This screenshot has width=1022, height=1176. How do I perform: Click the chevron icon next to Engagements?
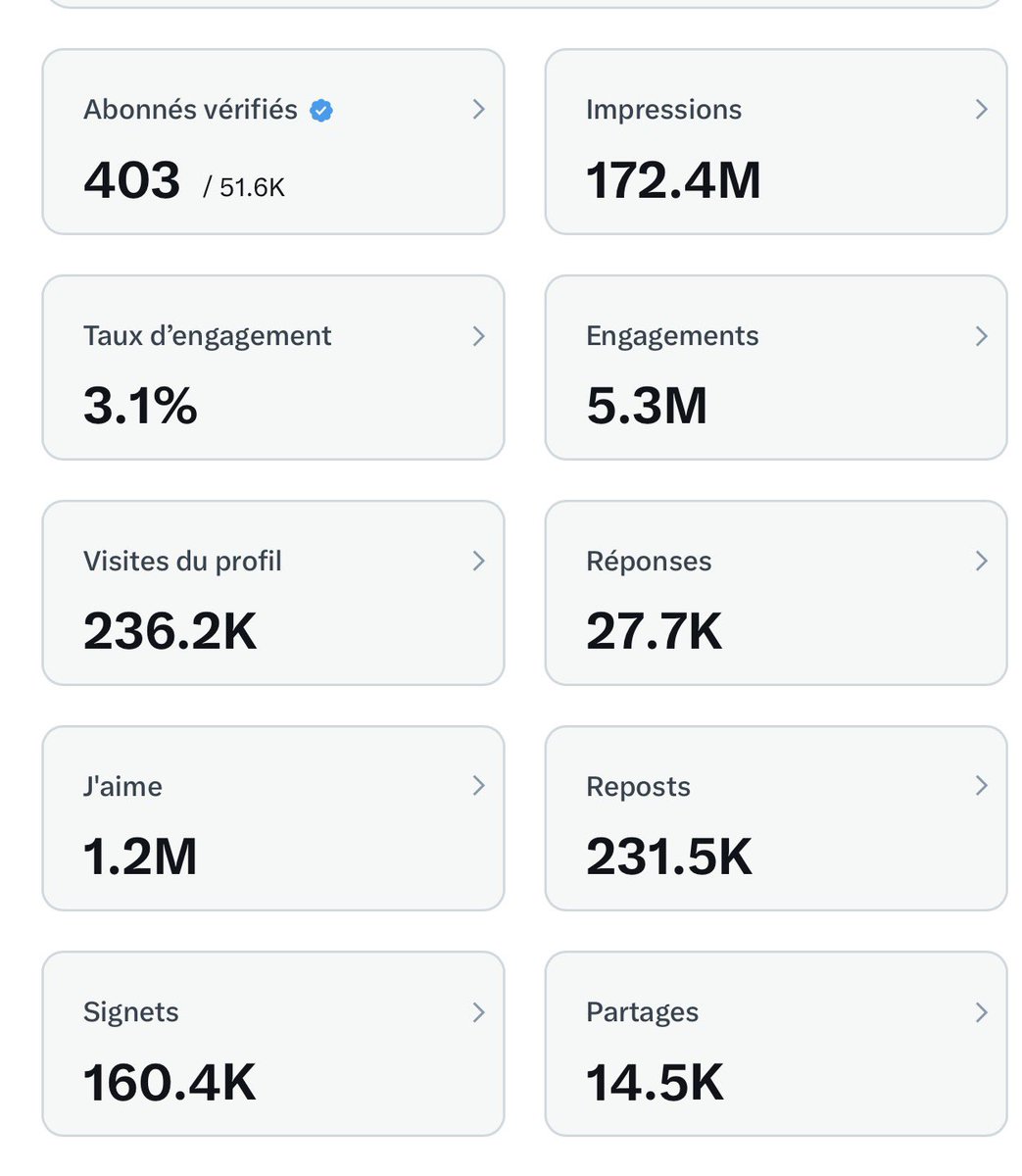pyautogui.click(x=981, y=335)
